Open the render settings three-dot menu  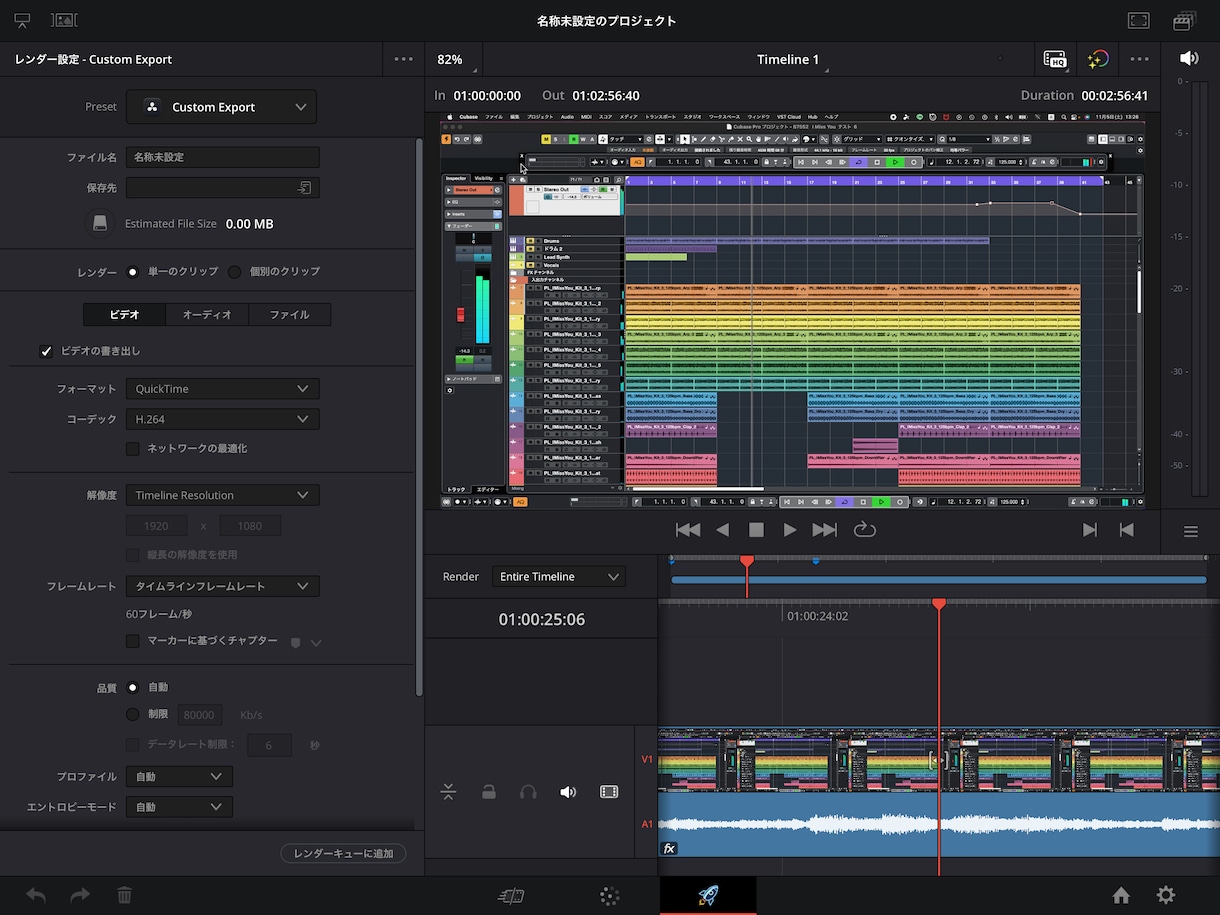point(404,59)
